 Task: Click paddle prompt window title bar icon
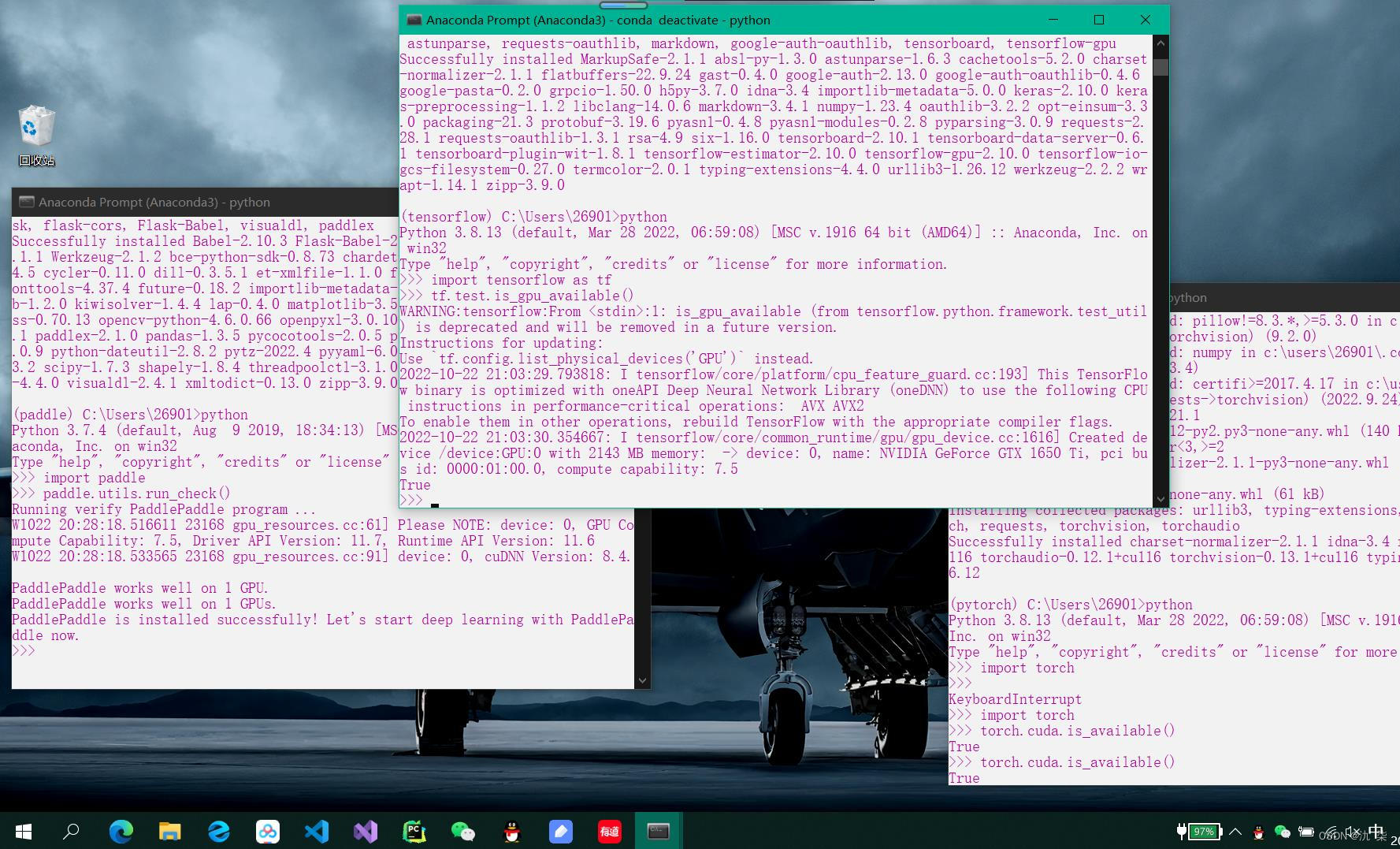click(27, 202)
